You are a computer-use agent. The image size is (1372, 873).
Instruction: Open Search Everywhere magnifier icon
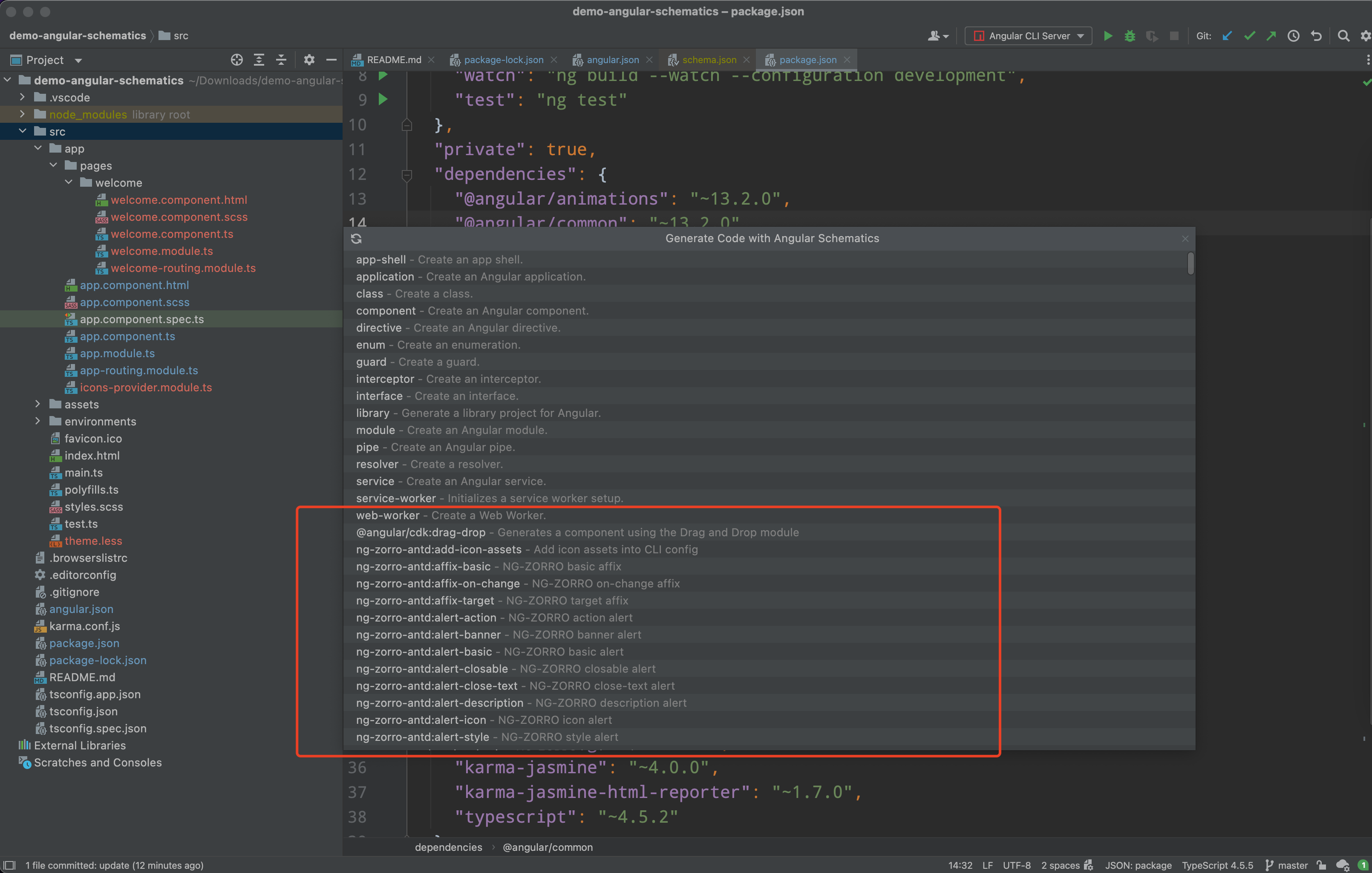tap(1343, 36)
